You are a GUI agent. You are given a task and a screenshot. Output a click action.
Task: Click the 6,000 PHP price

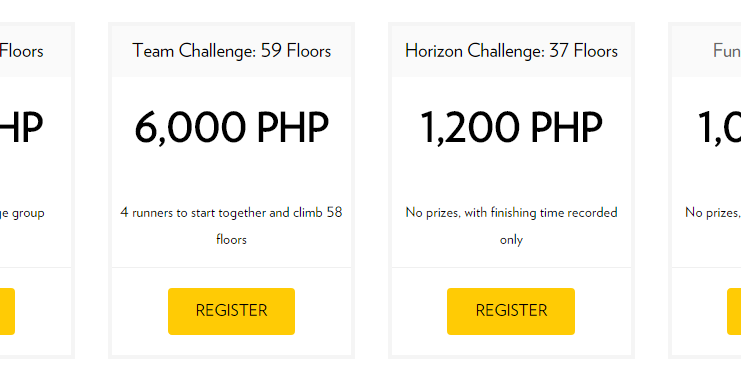click(x=231, y=128)
